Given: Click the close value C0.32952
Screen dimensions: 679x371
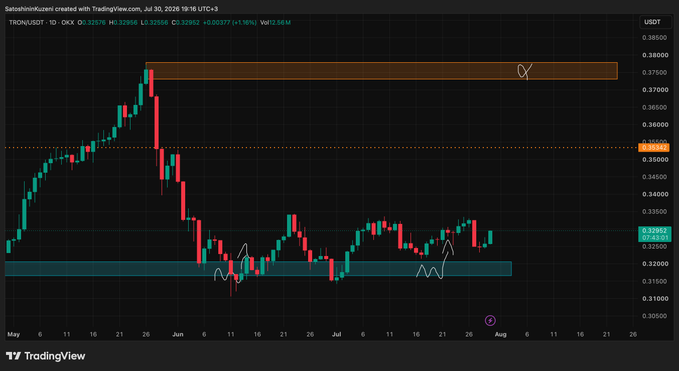Looking at the screenshot, I should pos(185,23).
